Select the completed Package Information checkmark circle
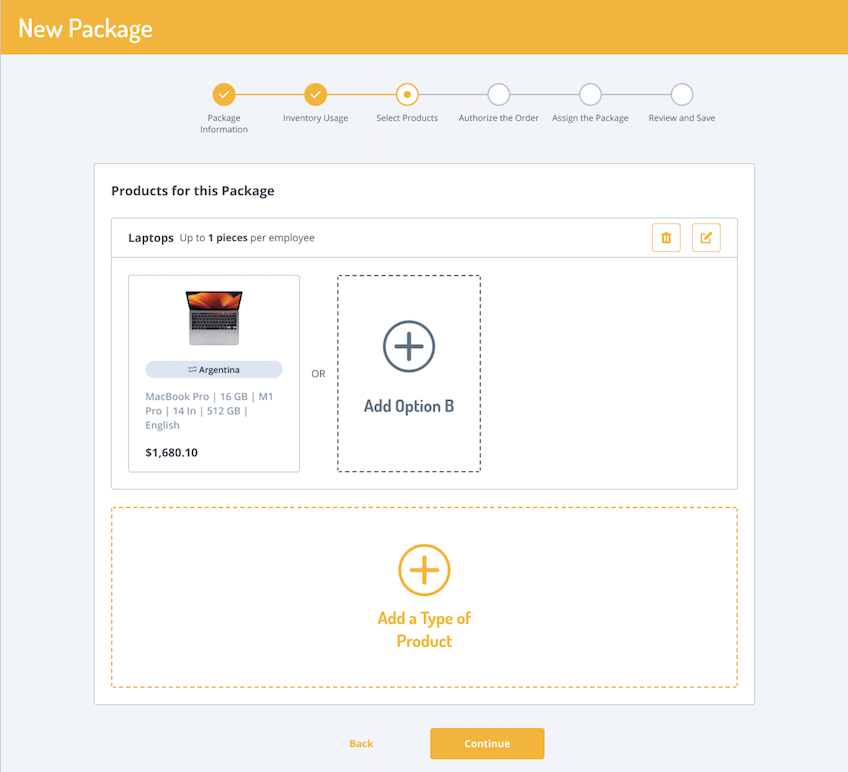 tap(224, 95)
